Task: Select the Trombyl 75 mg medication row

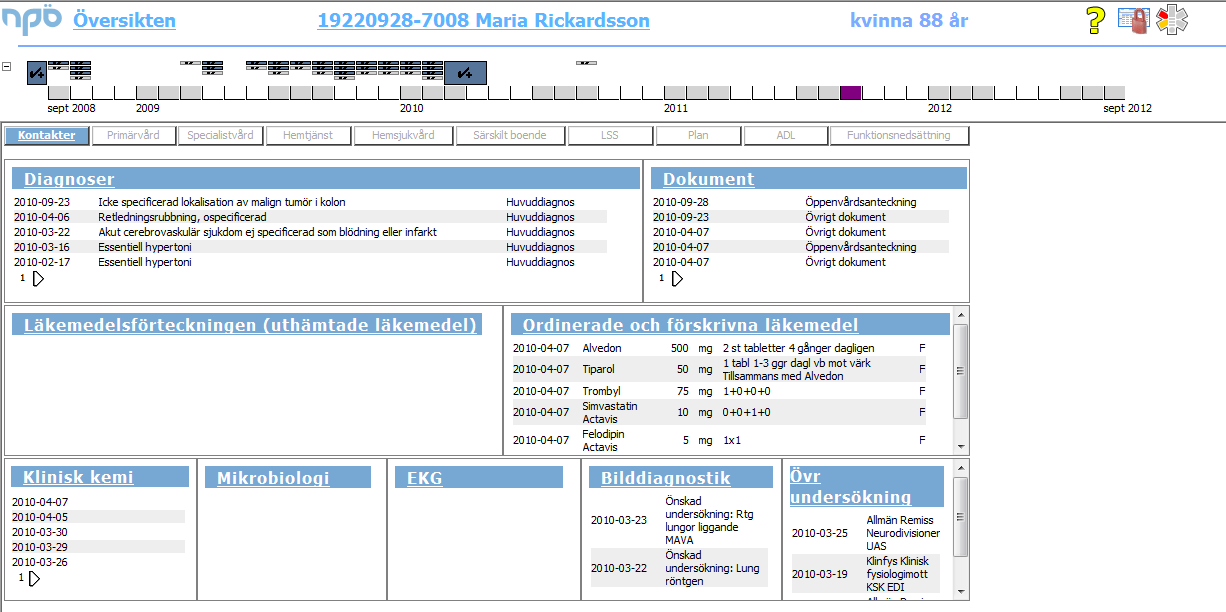Action: click(x=719, y=391)
